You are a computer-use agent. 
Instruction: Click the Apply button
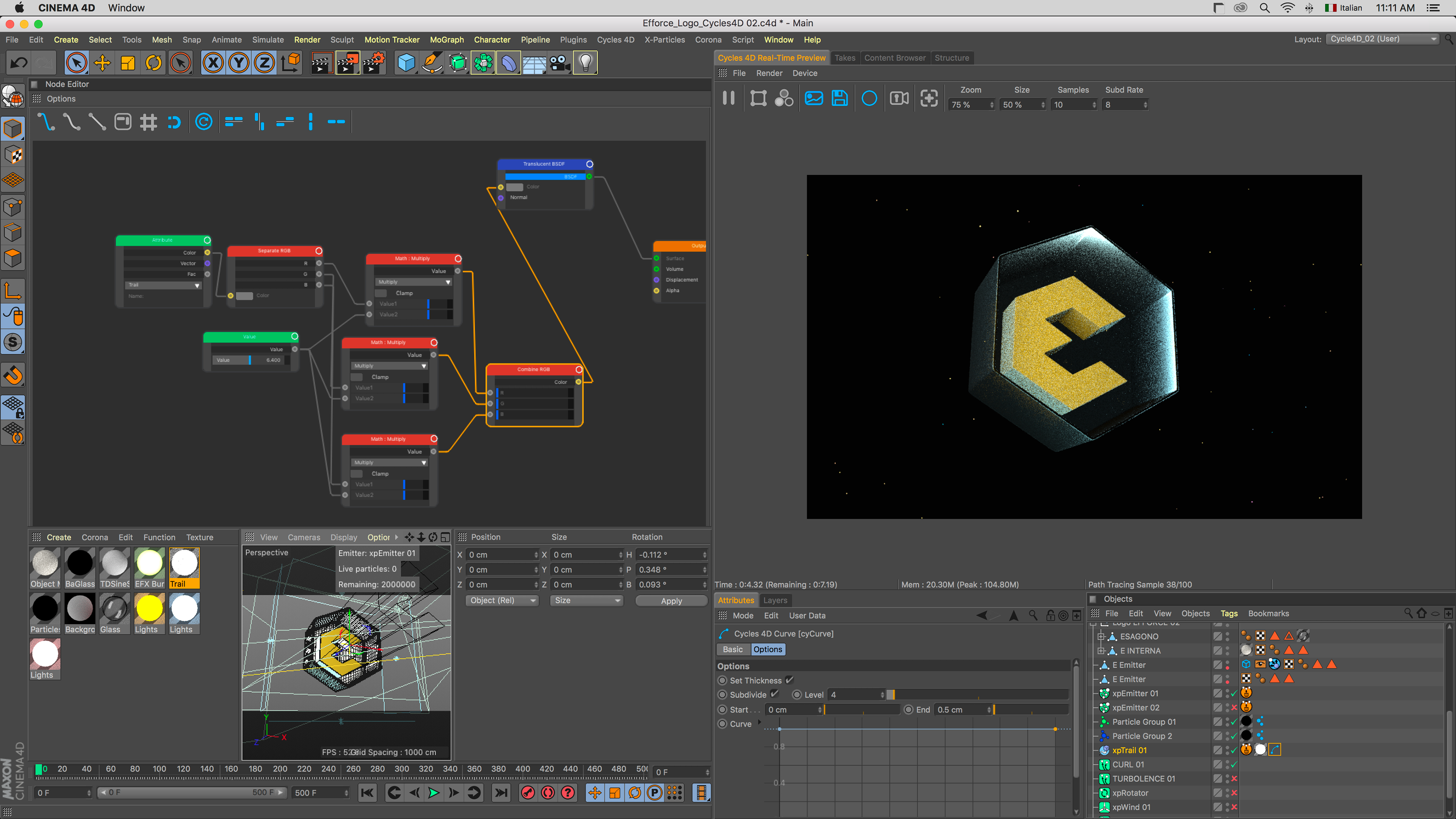(672, 601)
